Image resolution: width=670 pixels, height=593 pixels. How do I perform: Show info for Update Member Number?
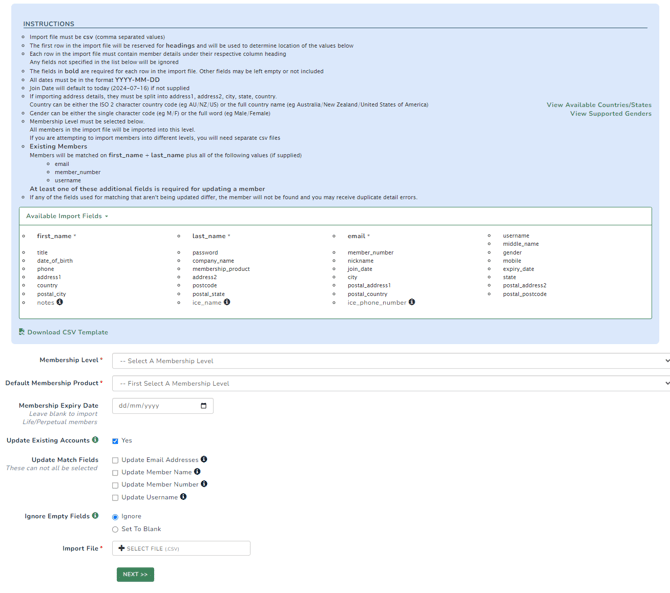pyautogui.click(x=204, y=484)
